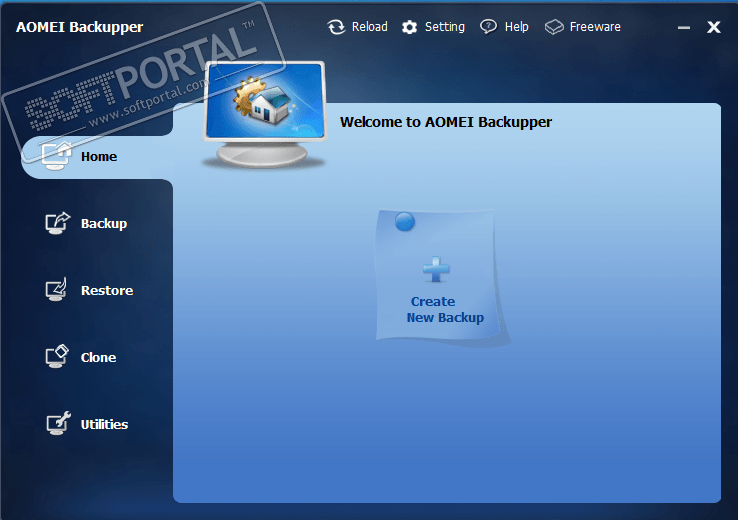Viewport: 738px width, 520px height.
Task: Open the Setting gear icon
Action: tap(409, 27)
